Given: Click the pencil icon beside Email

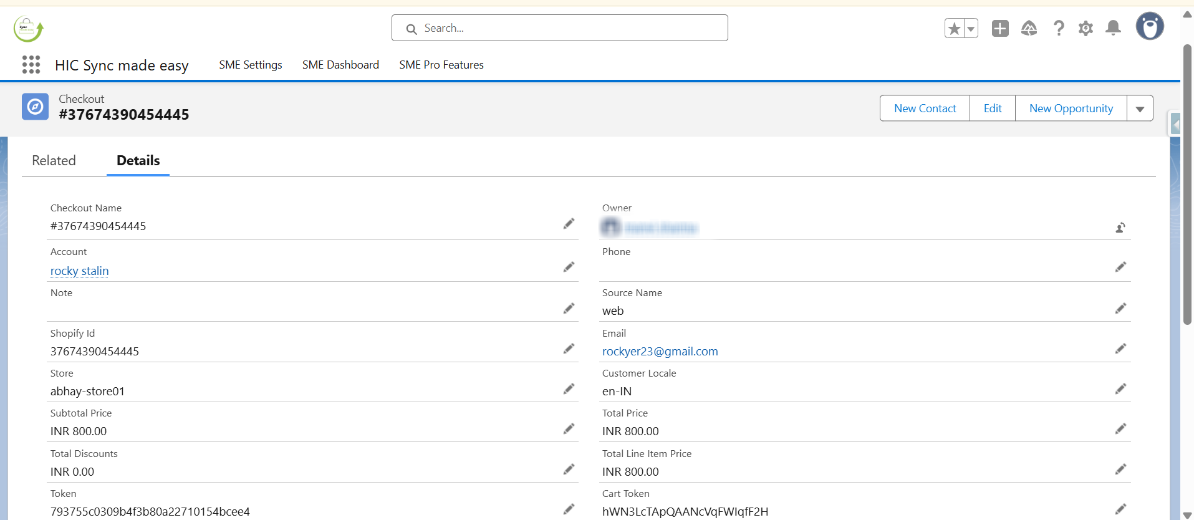Looking at the screenshot, I should [1121, 349].
